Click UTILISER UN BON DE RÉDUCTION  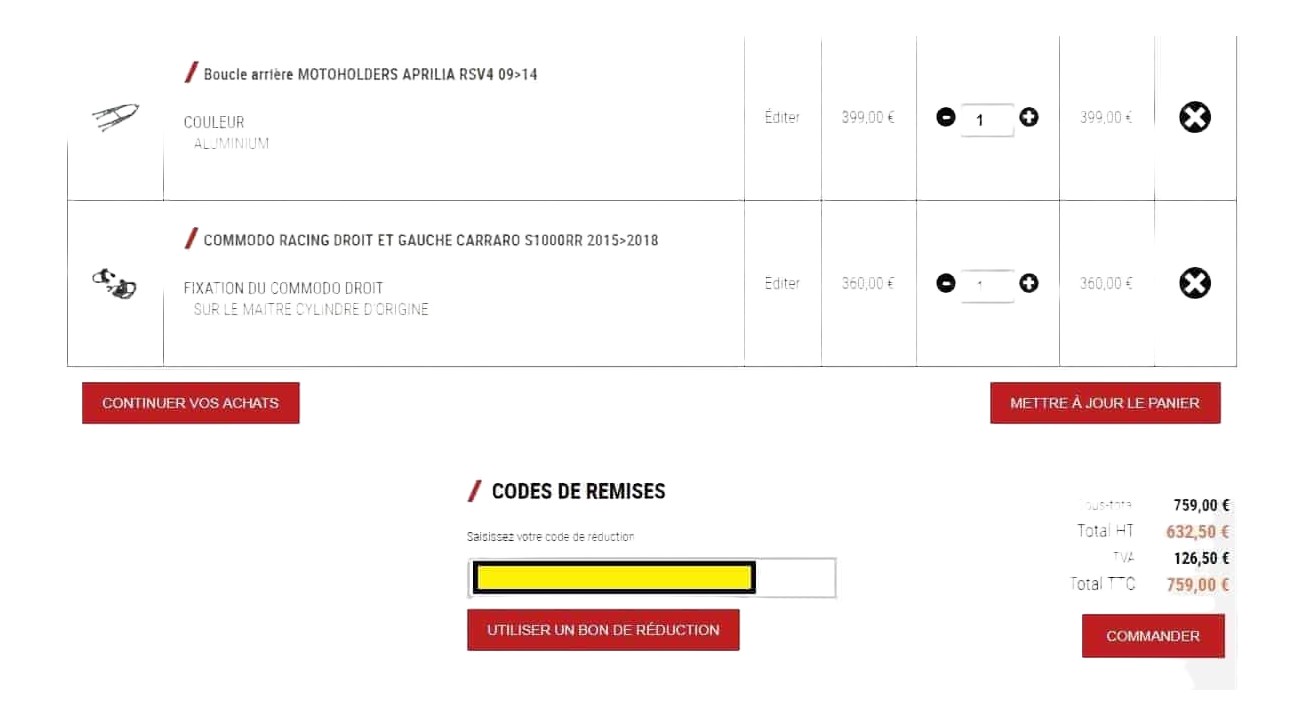pyautogui.click(x=603, y=630)
